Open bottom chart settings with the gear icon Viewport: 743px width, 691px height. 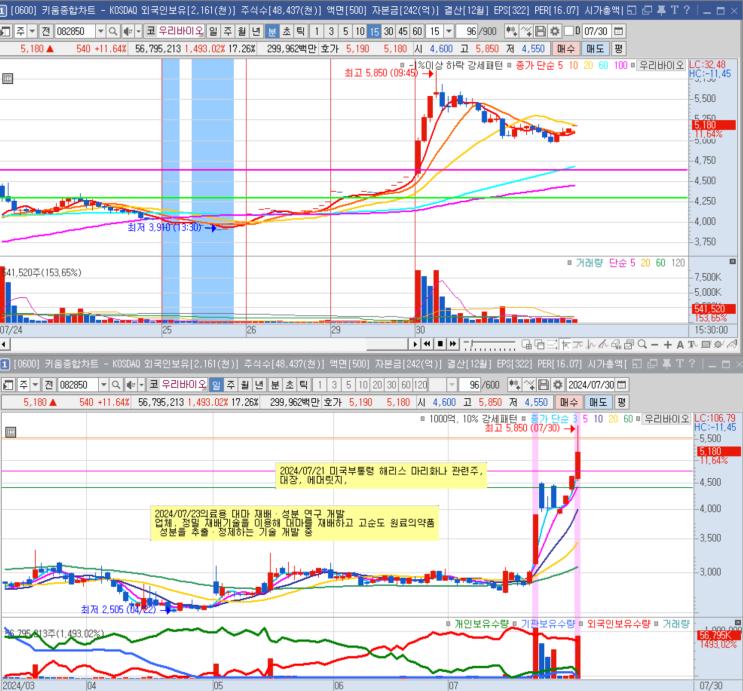coord(557,384)
